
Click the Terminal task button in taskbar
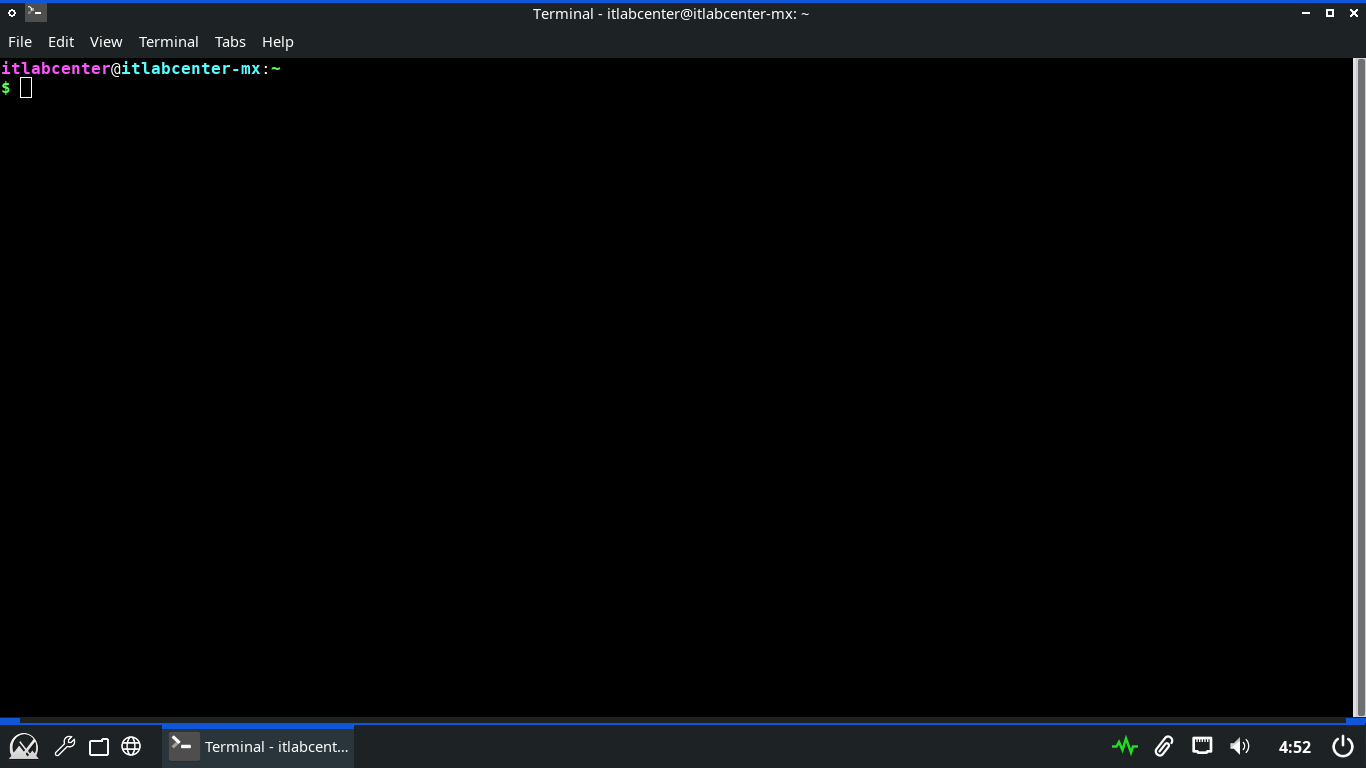pyautogui.click(x=259, y=746)
